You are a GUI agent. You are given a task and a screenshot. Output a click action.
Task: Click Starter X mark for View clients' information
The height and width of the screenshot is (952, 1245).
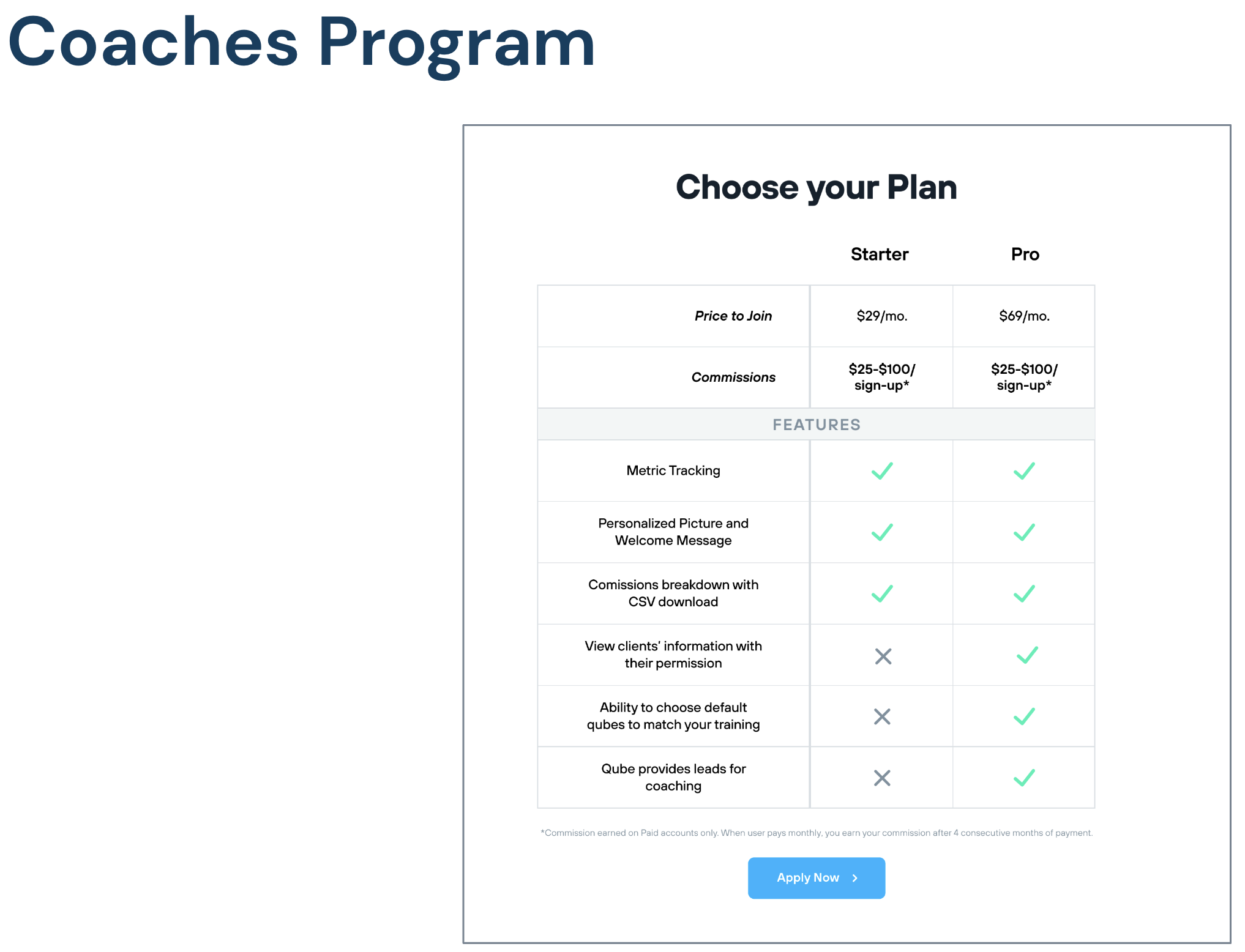[883, 656]
